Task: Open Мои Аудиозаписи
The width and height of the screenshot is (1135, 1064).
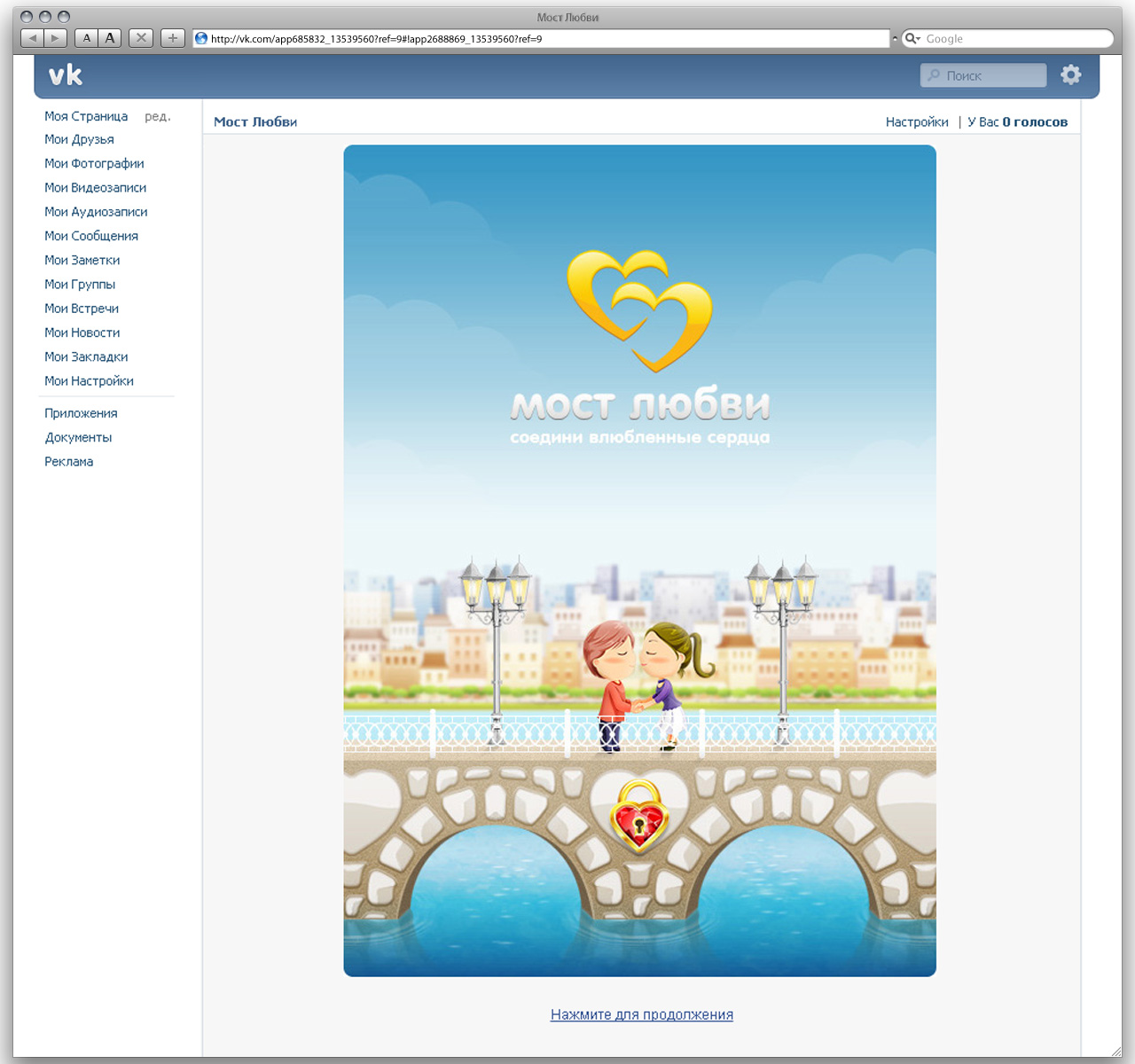Action: pos(96,211)
